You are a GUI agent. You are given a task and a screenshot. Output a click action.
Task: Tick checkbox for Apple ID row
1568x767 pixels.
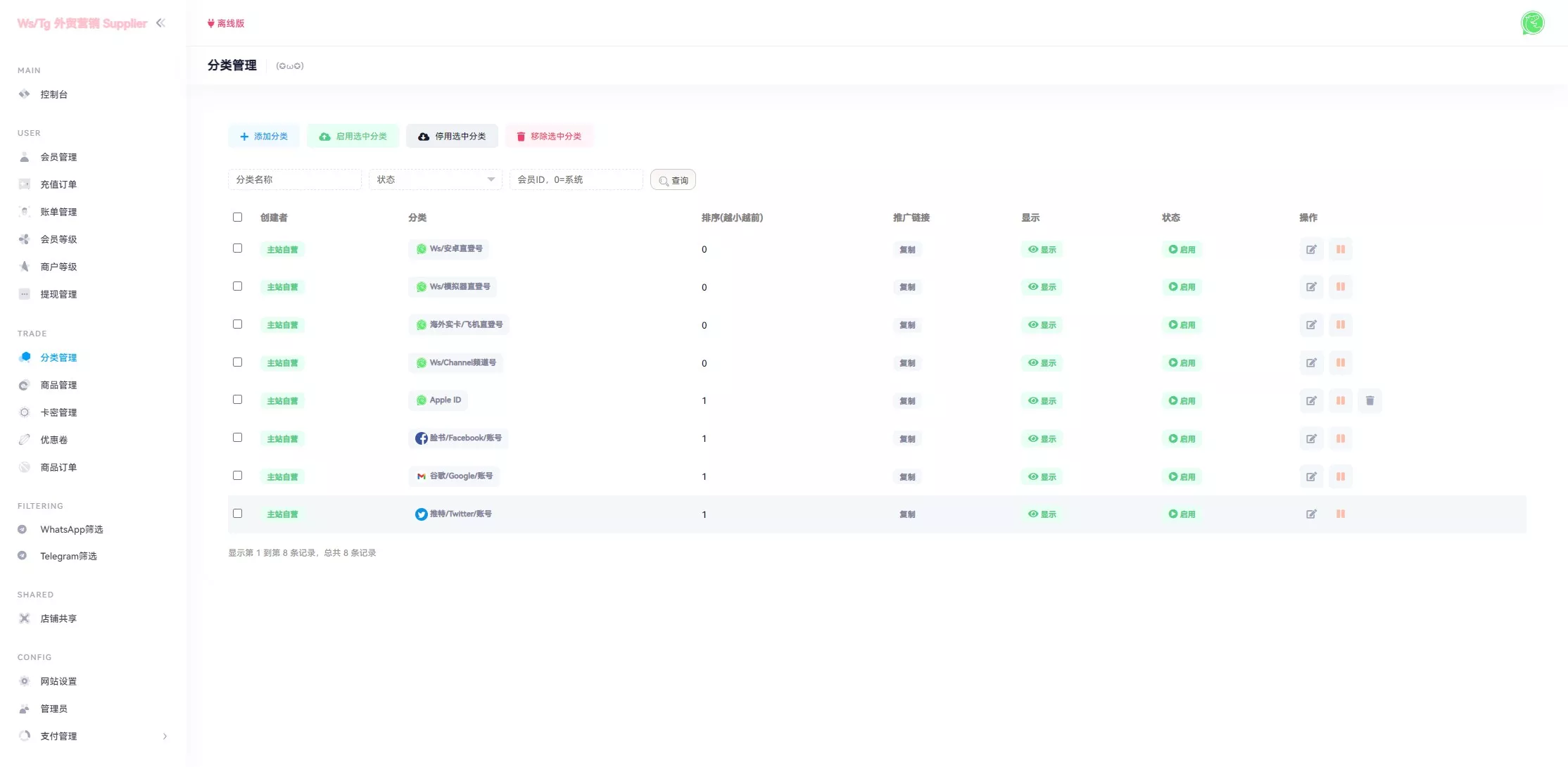point(237,400)
